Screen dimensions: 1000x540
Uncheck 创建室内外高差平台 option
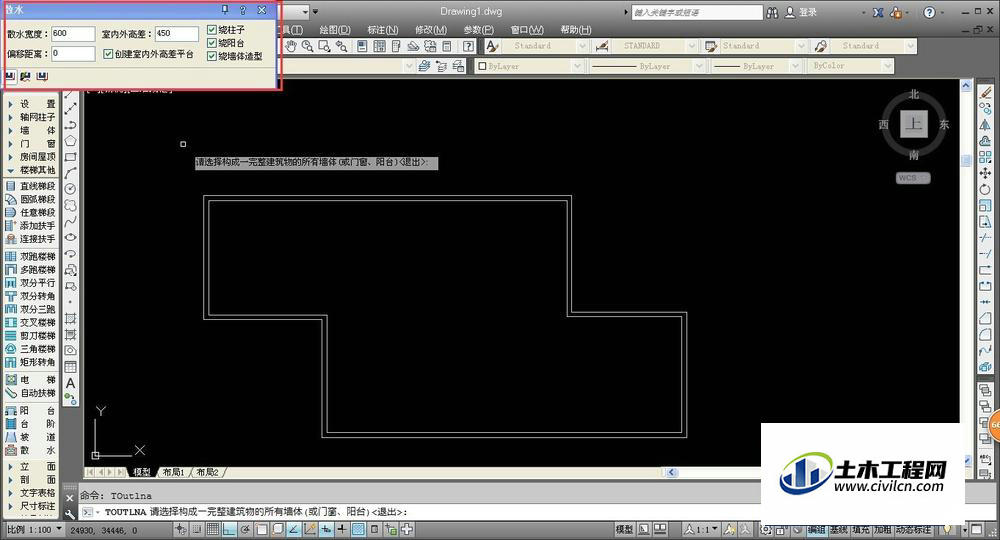[108, 54]
